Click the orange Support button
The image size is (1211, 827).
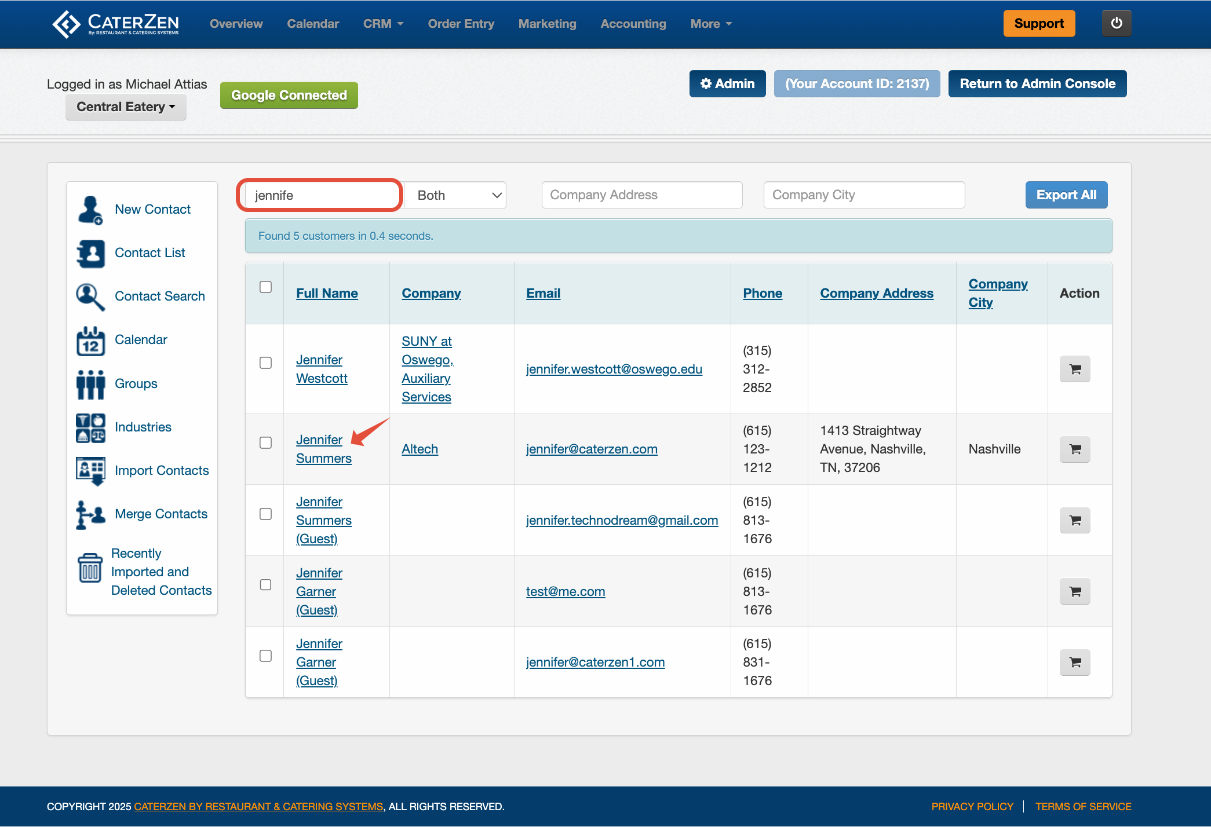click(x=1039, y=23)
